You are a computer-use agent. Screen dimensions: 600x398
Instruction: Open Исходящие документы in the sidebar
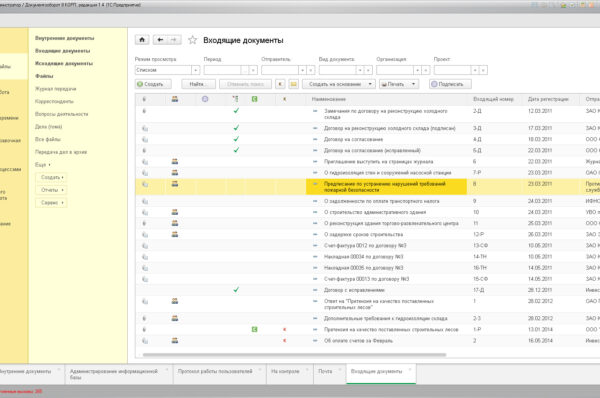coord(64,63)
